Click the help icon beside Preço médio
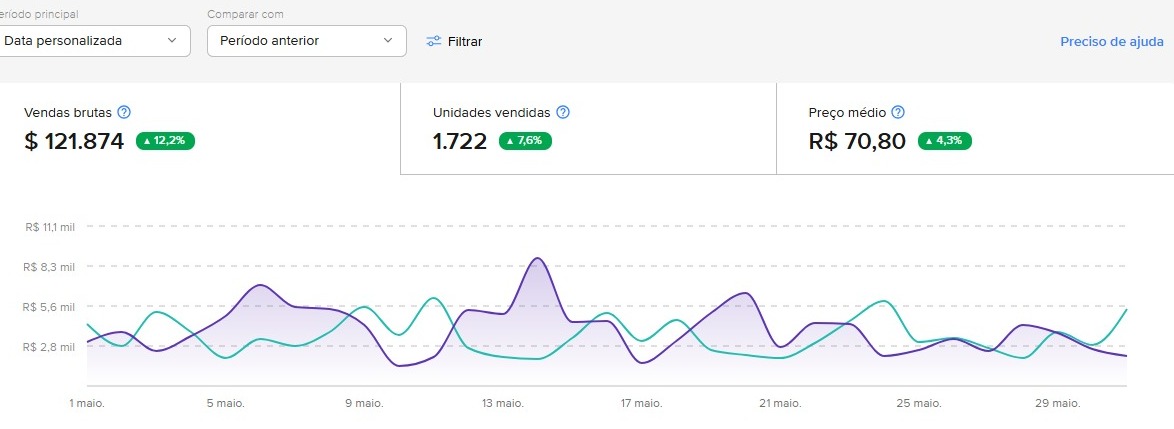This screenshot has width=1174, height=429. [x=898, y=113]
